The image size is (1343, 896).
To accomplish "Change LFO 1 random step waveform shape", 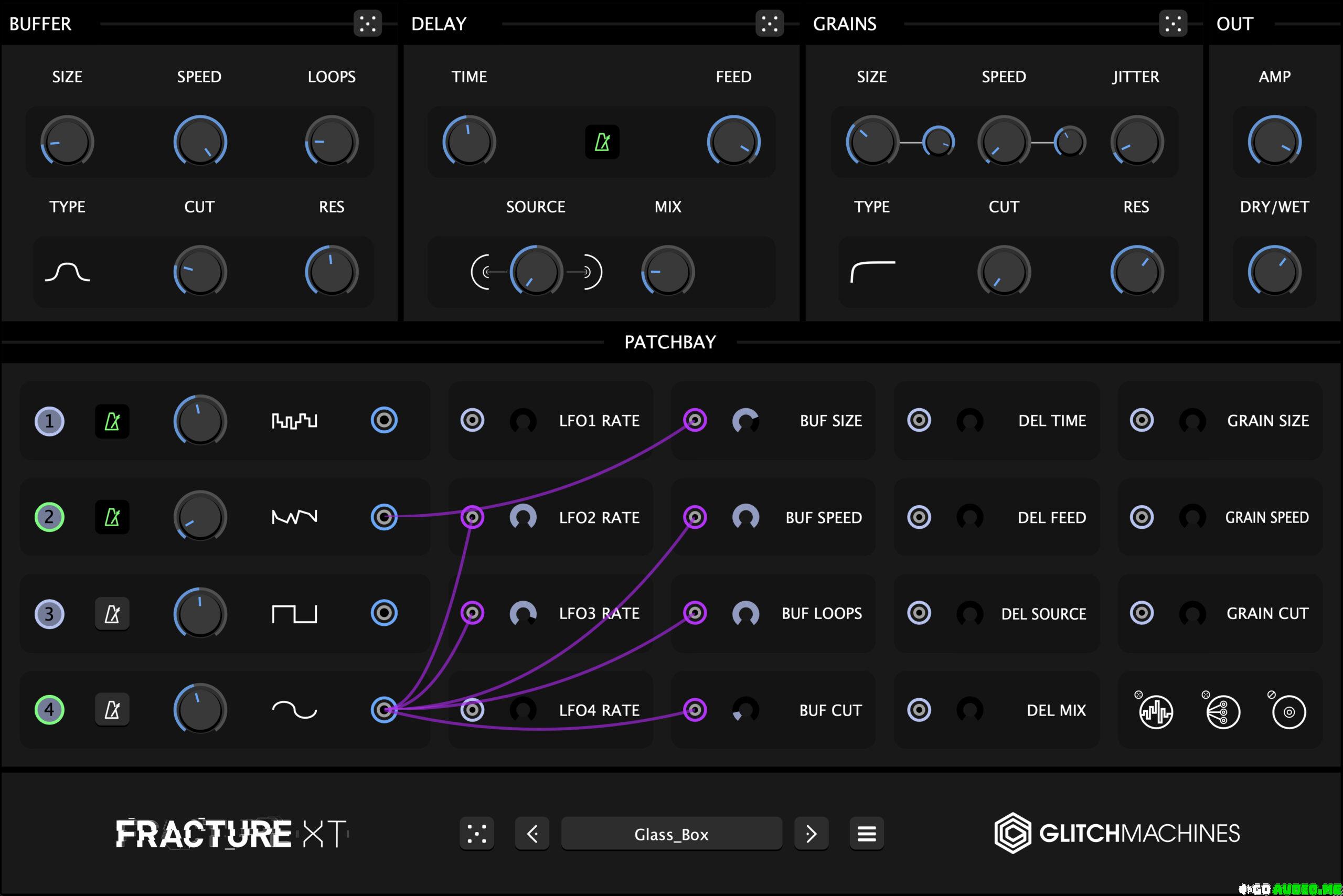I will click(x=294, y=421).
